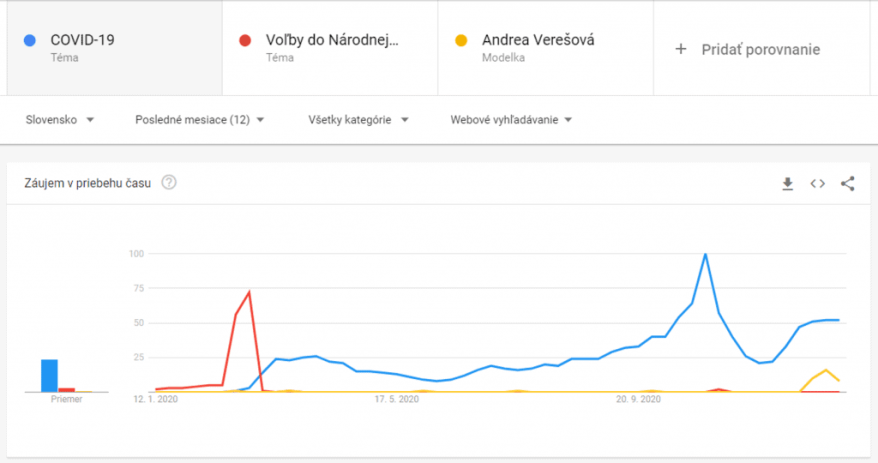Viewport: 878px width, 463px height.
Task: Click the plus icon to add comparison
Action: 680,49
